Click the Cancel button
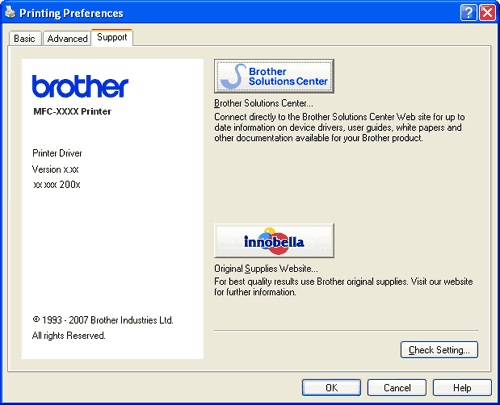The image size is (500, 405). pyautogui.click(x=397, y=388)
